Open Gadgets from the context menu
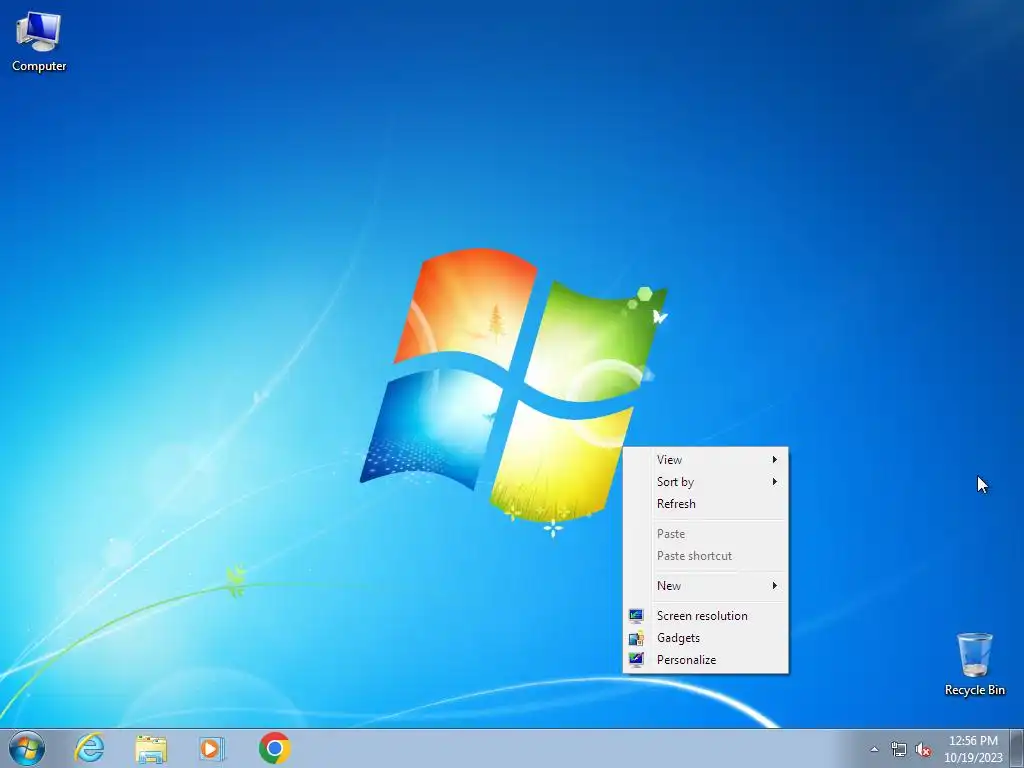The width and height of the screenshot is (1024, 768). (x=705, y=638)
